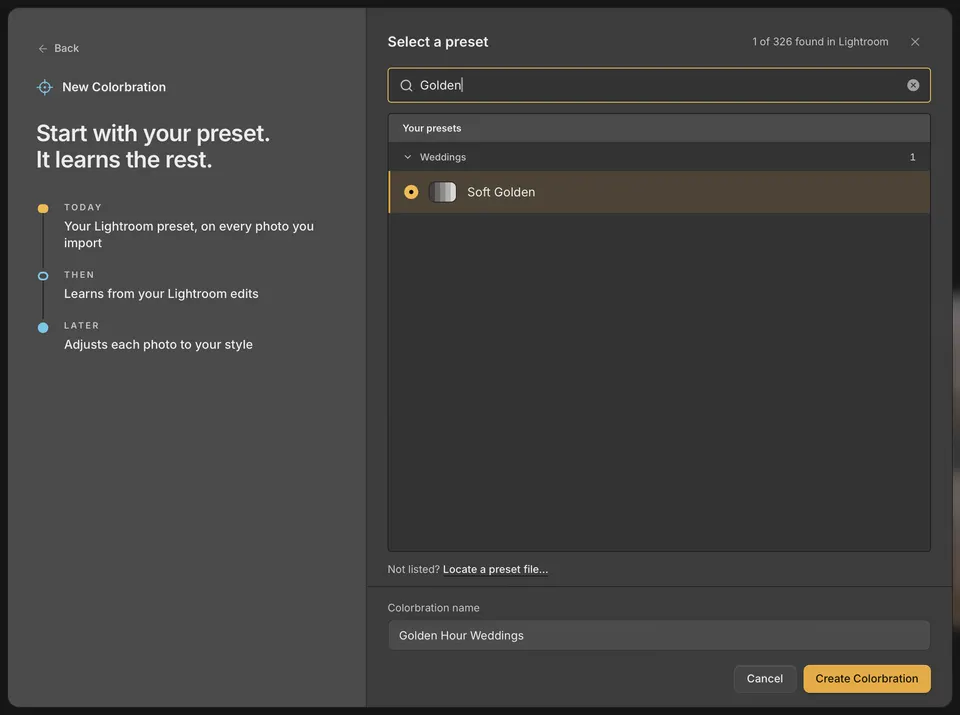
Task: Click the Weddings group count '1'
Action: [x=912, y=157]
